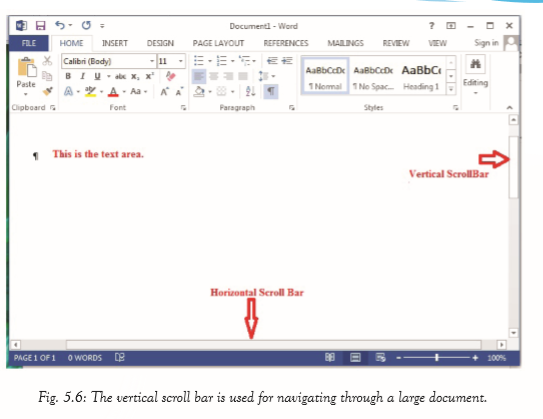Switch to the REFERENCES tab

tap(286, 43)
